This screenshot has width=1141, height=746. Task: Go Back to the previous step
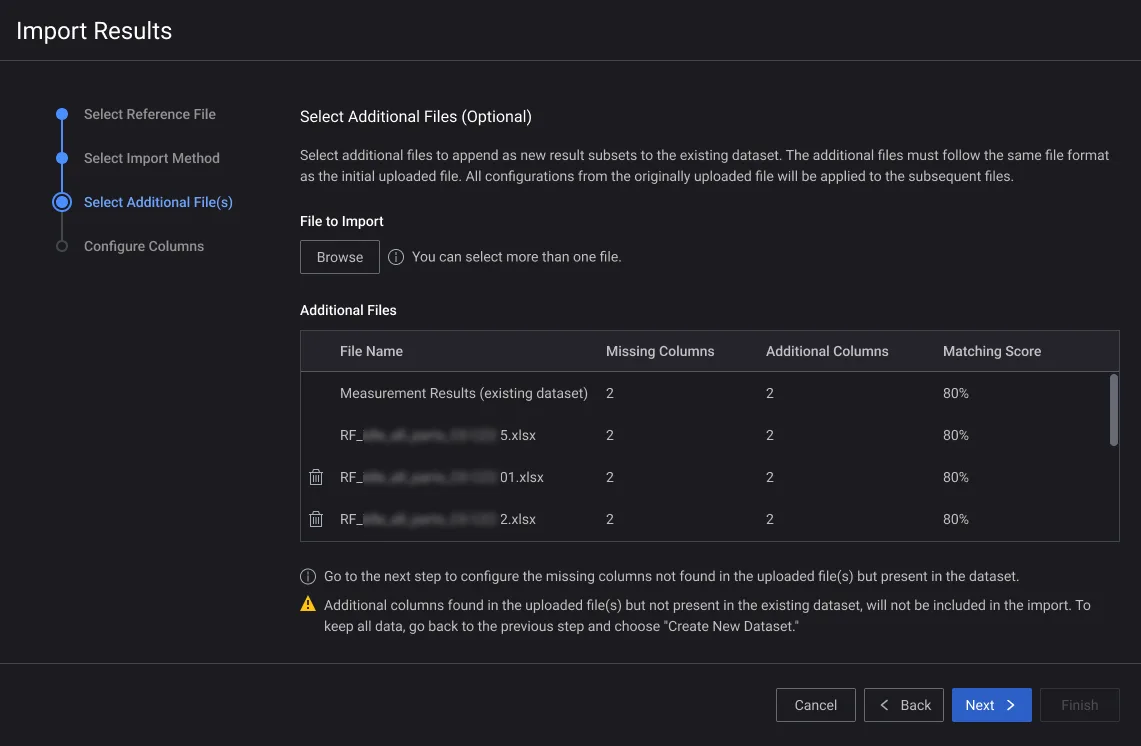point(904,705)
